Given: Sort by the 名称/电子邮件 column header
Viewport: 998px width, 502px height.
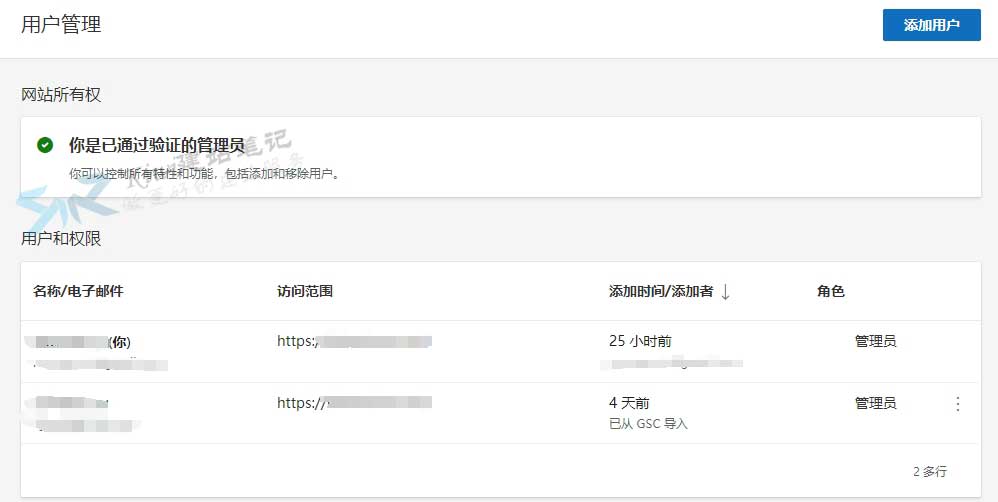Looking at the screenshot, I should point(78,291).
